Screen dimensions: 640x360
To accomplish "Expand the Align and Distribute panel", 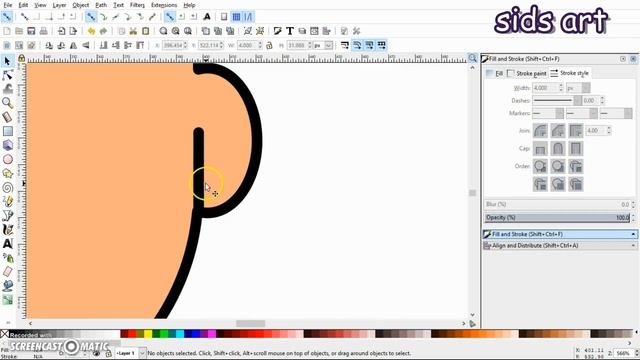I will tap(559, 246).
